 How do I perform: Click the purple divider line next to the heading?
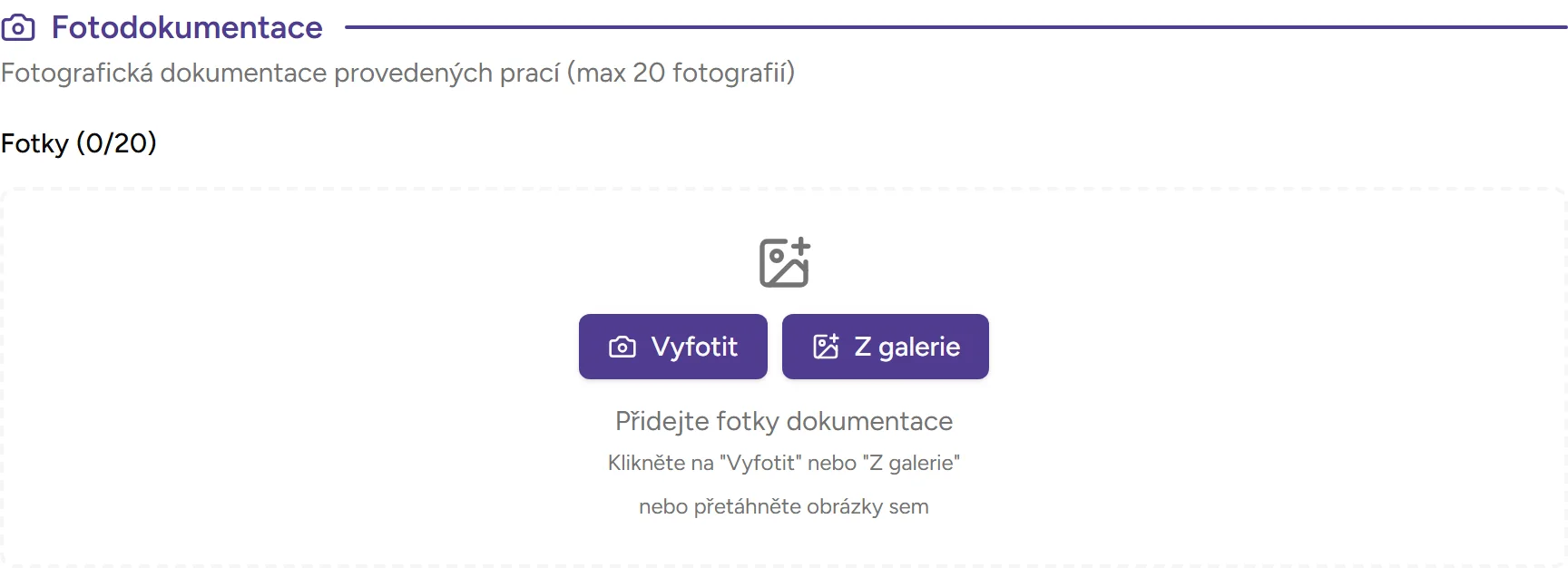[953, 27]
